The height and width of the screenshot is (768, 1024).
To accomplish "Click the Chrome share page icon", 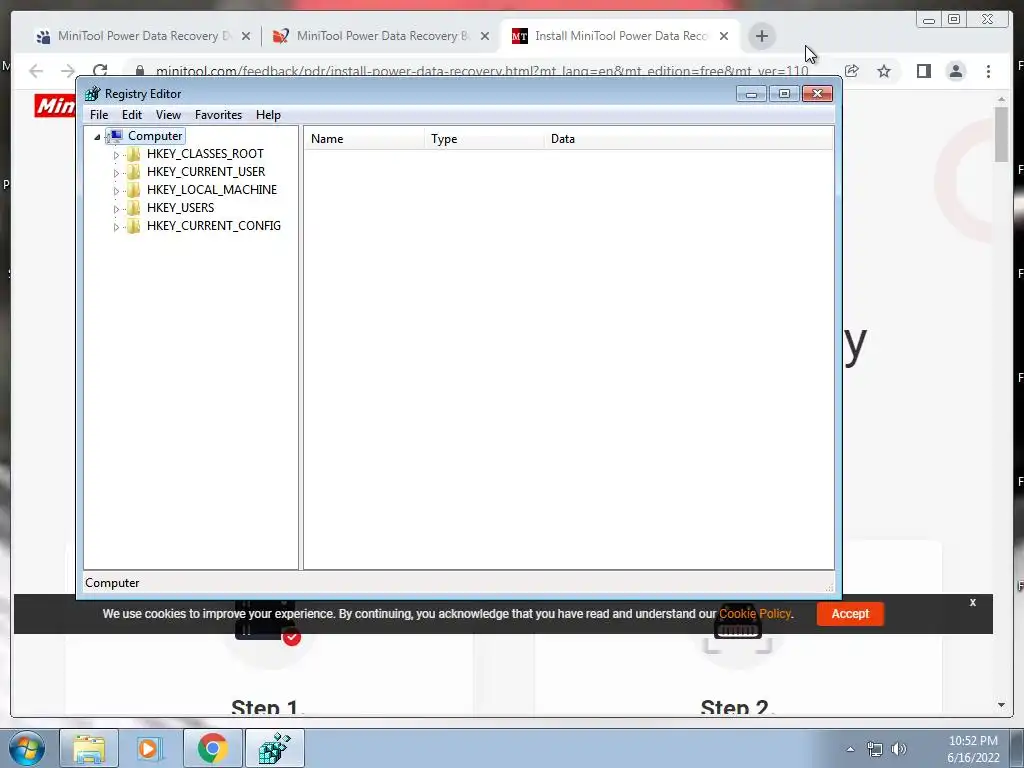I will coord(852,71).
